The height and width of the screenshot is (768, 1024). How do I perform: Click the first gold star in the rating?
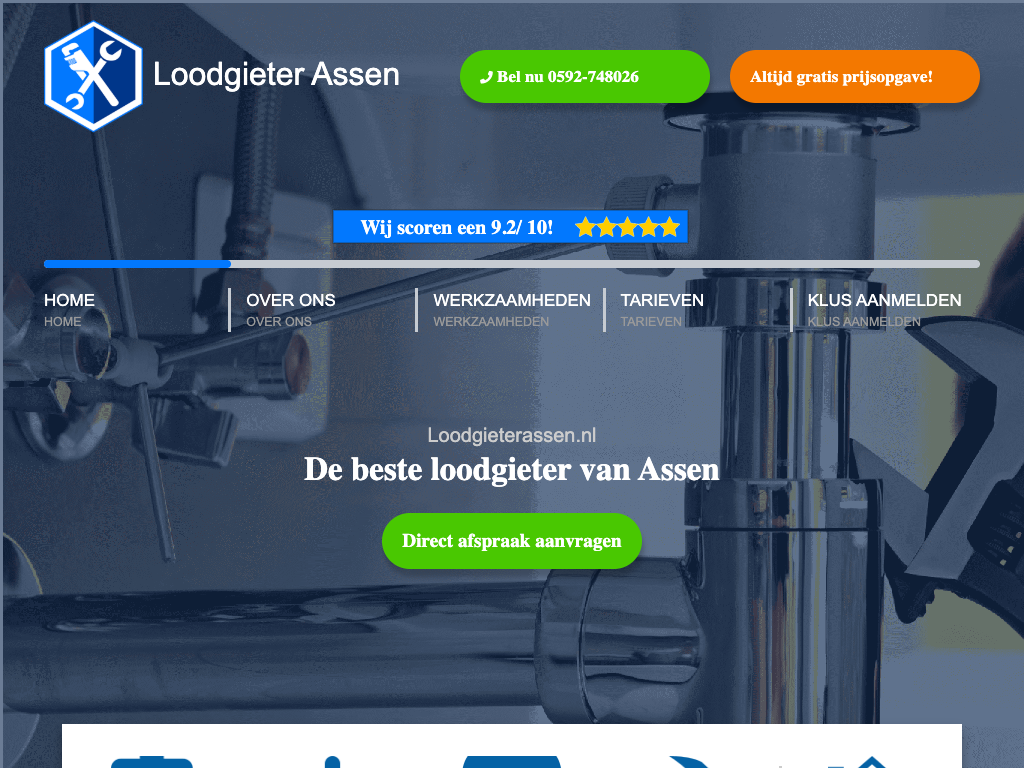point(586,227)
